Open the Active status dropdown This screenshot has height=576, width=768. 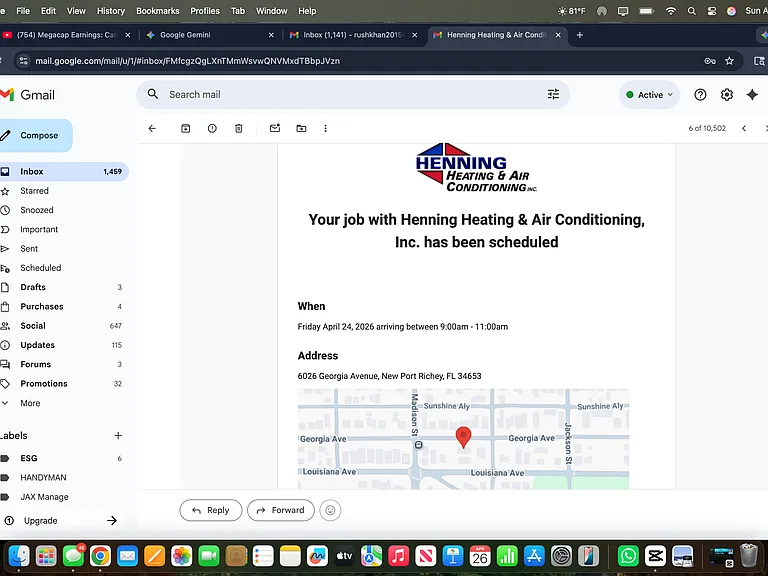649,95
